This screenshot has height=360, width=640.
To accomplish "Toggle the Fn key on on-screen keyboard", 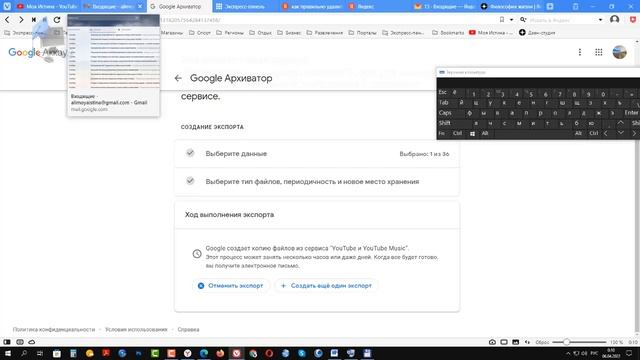I will pyautogui.click(x=442, y=133).
